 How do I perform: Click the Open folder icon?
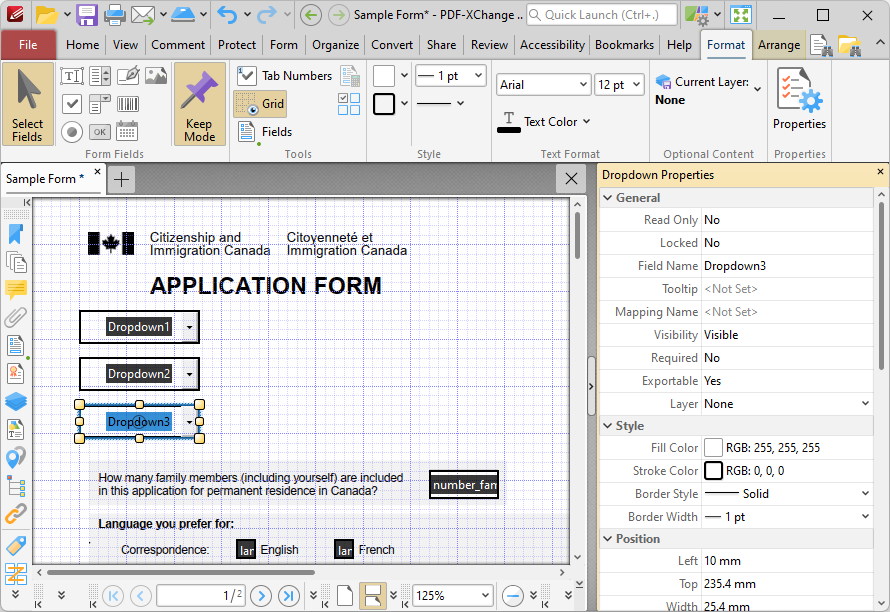tap(47, 15)
